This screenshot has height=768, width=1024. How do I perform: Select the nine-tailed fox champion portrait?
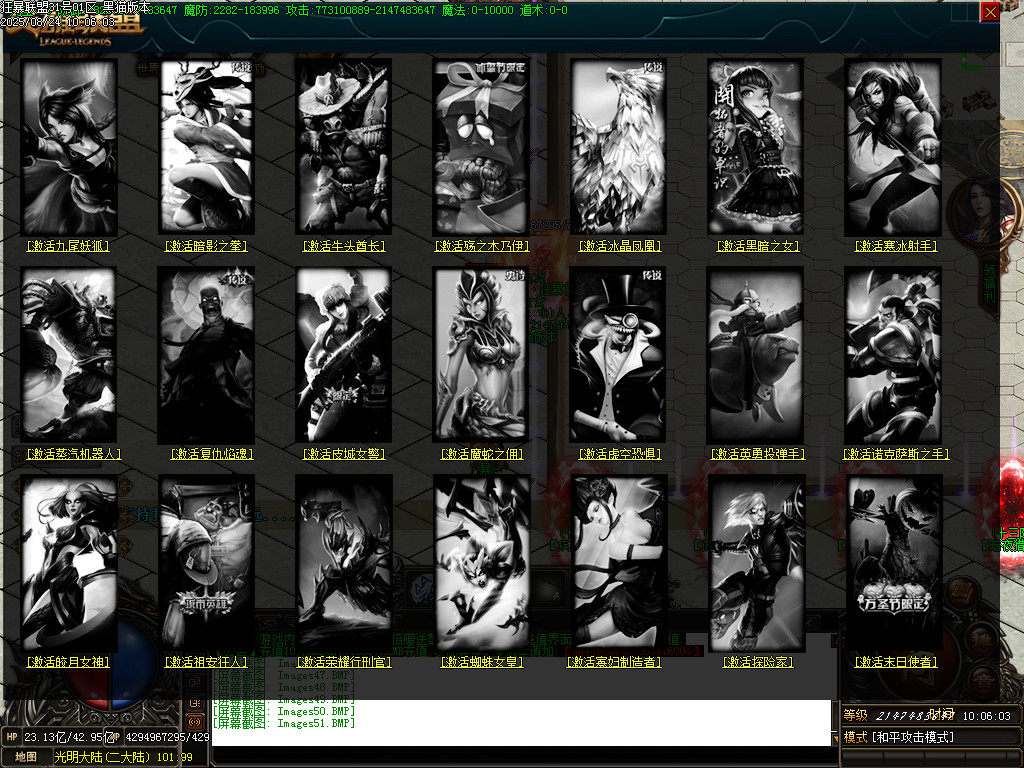point(69,147)
